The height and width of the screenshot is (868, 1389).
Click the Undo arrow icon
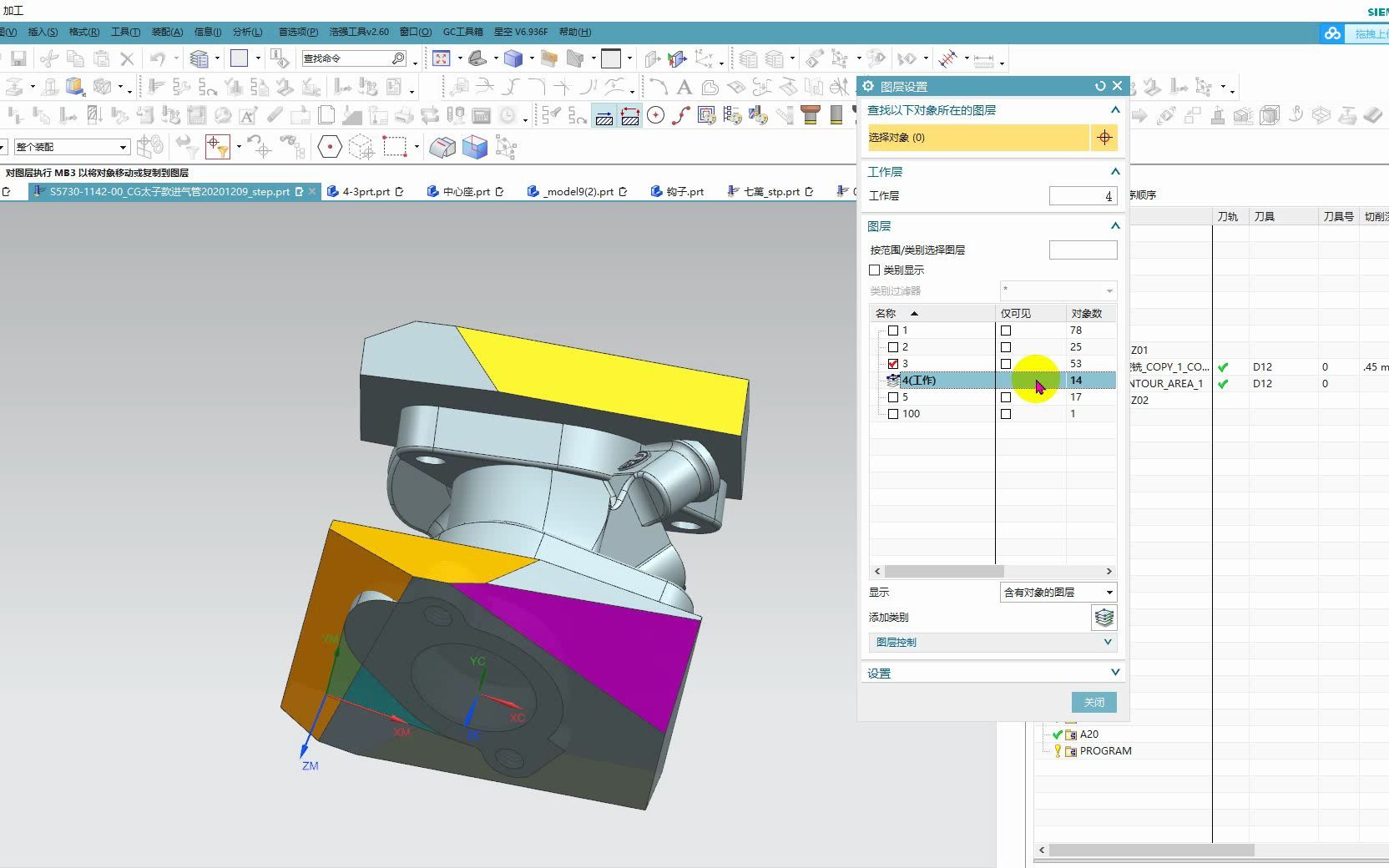[157, 58]
